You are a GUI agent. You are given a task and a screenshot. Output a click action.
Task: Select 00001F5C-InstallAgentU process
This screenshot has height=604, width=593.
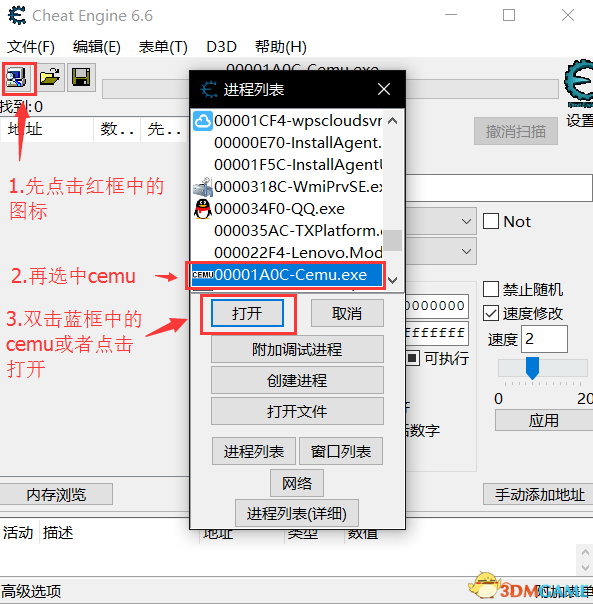point(287,165)
